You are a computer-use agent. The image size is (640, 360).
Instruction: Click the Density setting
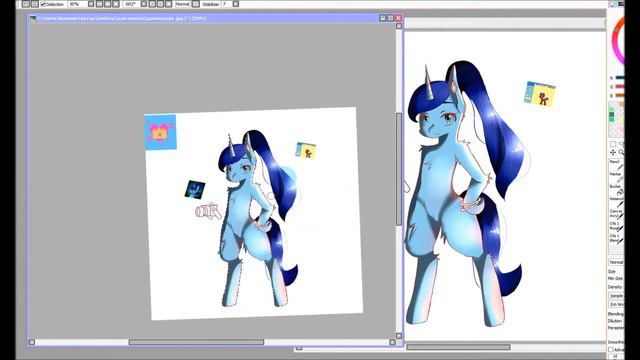[x=615, y=287]
